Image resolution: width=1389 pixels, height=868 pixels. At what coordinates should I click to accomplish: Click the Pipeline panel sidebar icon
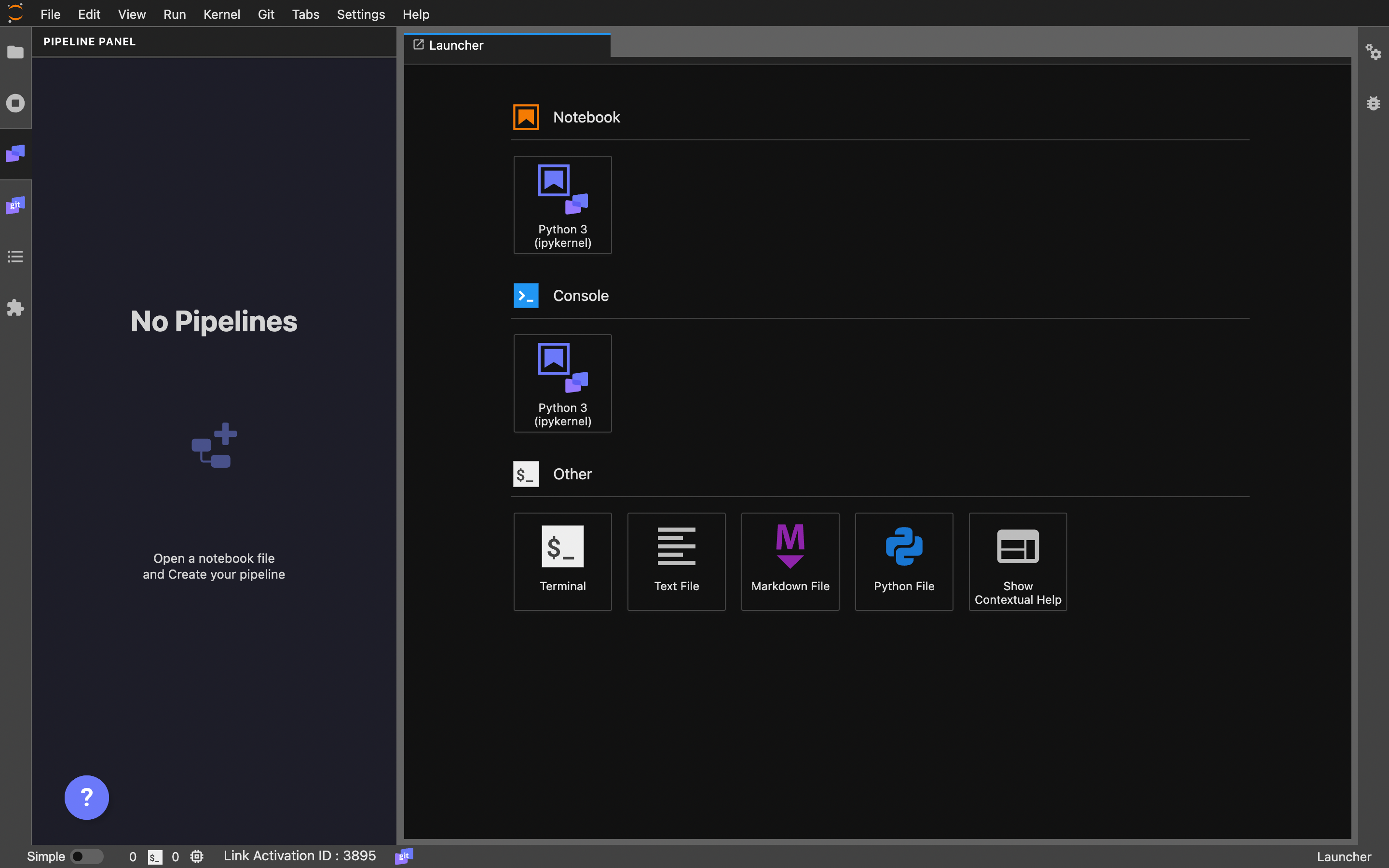tap(15, 154)
